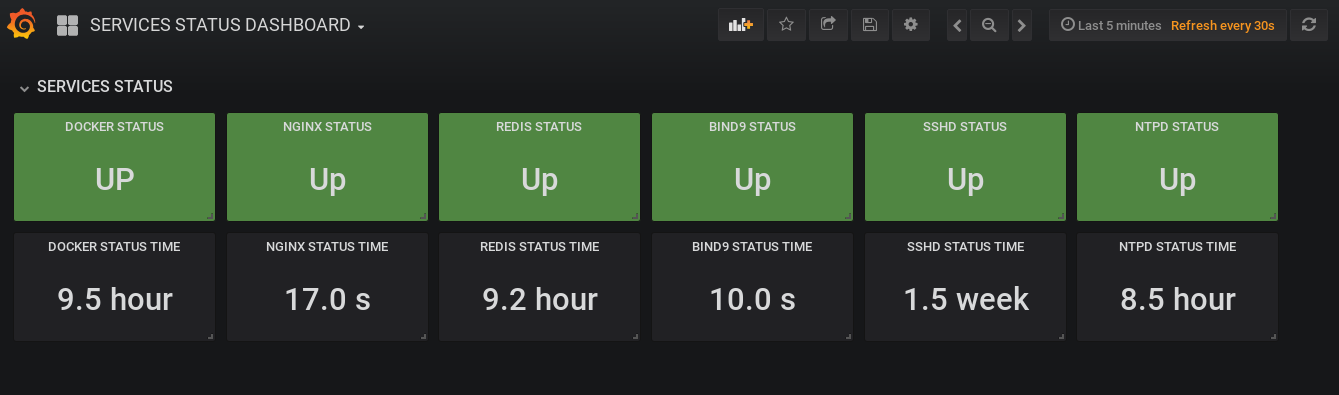This screenshot has width=1339, height=395.
Task: Open the Services Status Dashboard dropdown
Action: click(227, 26)
